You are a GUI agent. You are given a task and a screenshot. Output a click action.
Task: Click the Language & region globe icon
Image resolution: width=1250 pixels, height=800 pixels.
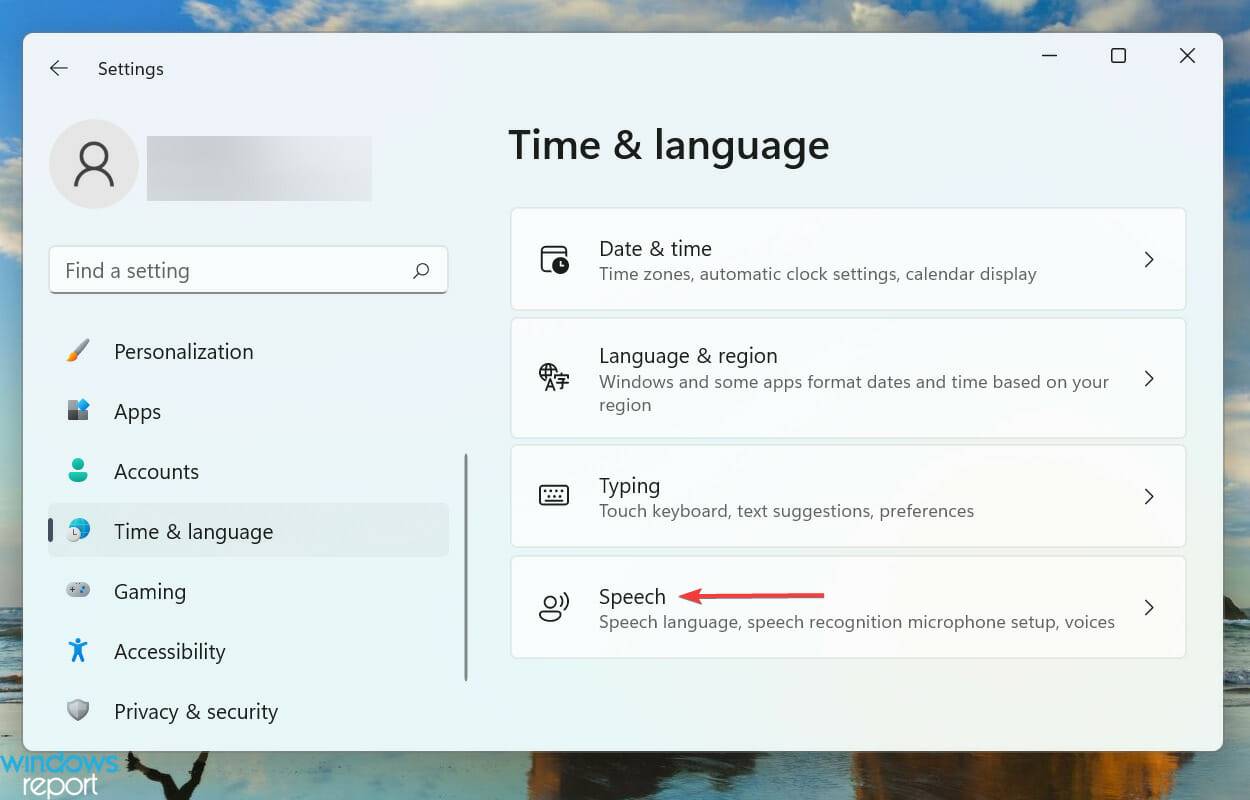click(554, 378)
